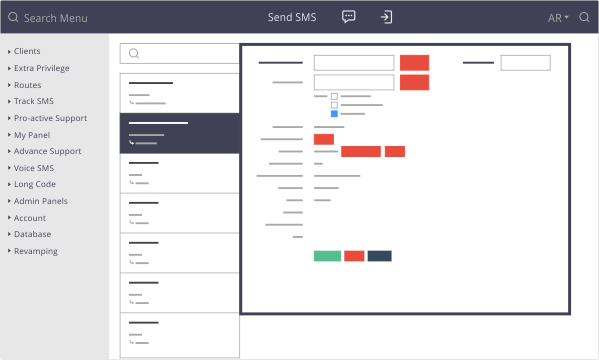
Task: Select the Voice SMS menu entry
Action: [x=34, y=168]
